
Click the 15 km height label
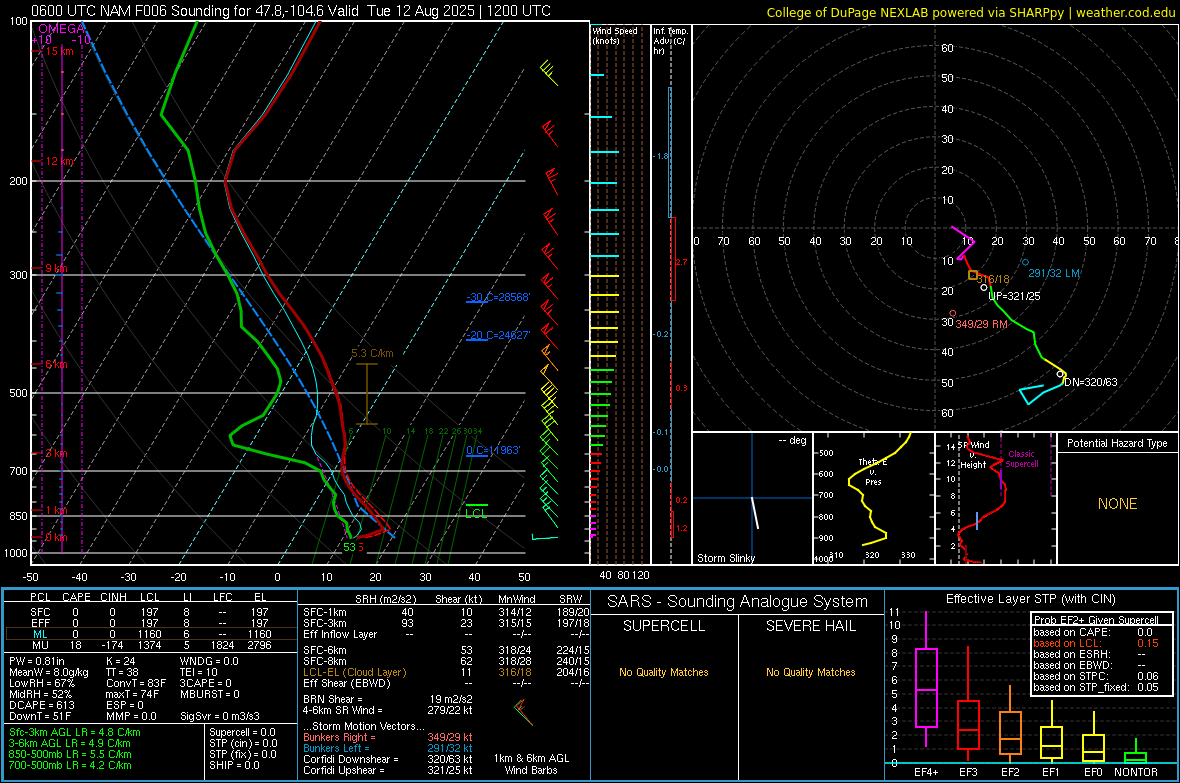tap(59, 51)
